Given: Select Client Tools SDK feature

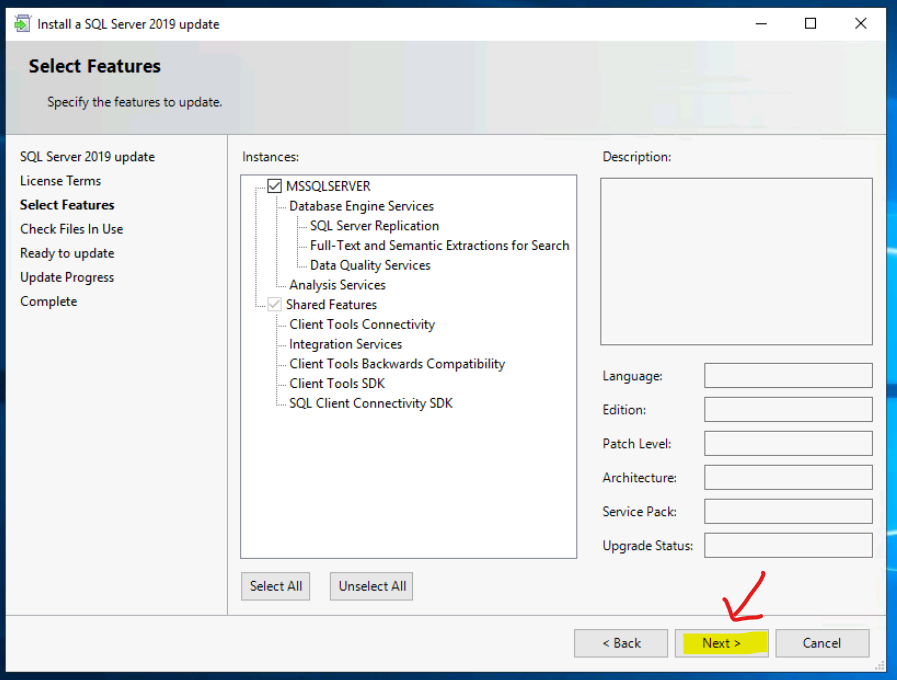Looking at the screenshot, I should click(336, 384).
